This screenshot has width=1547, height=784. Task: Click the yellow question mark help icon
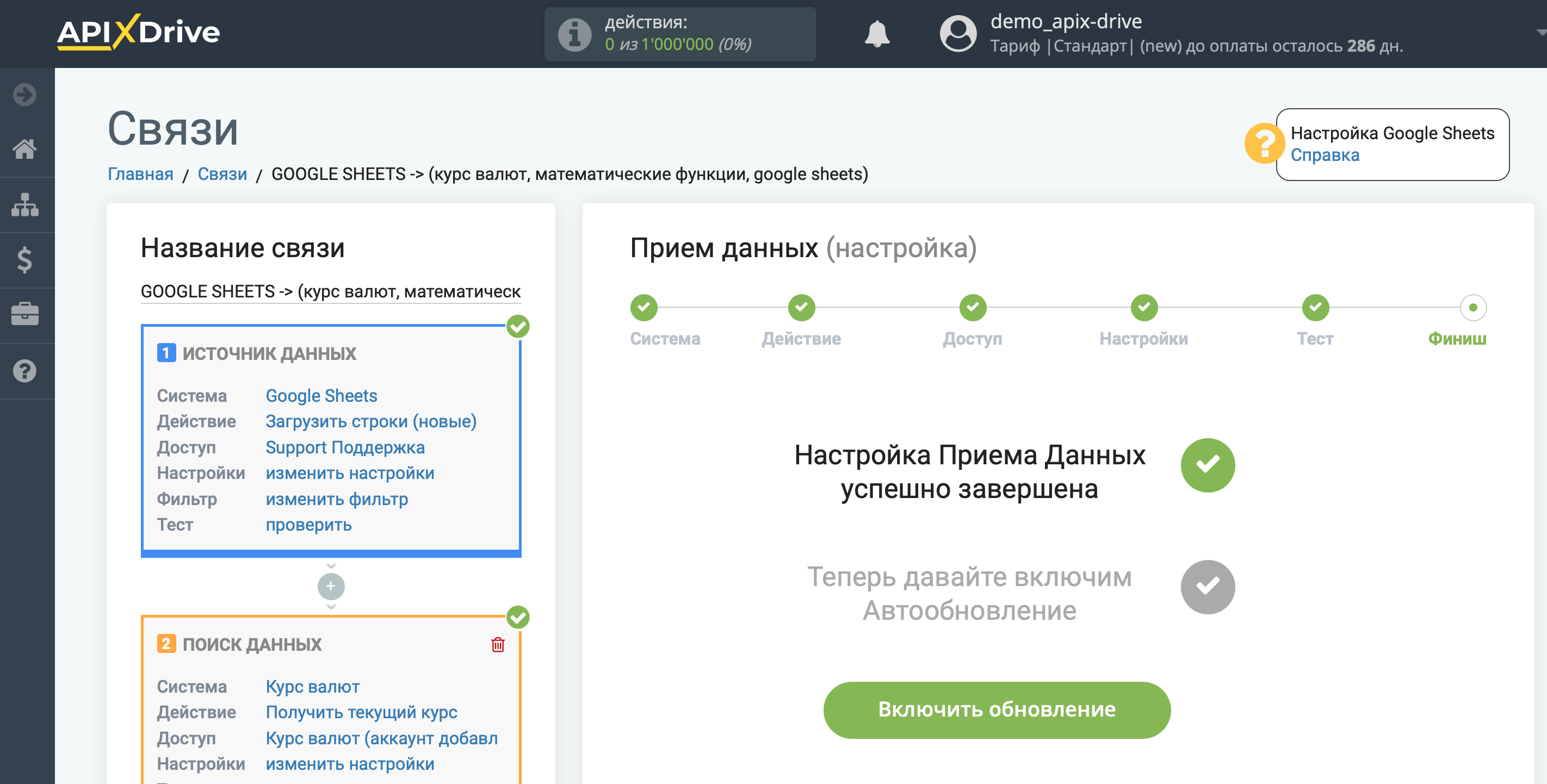pos(1264,144)
